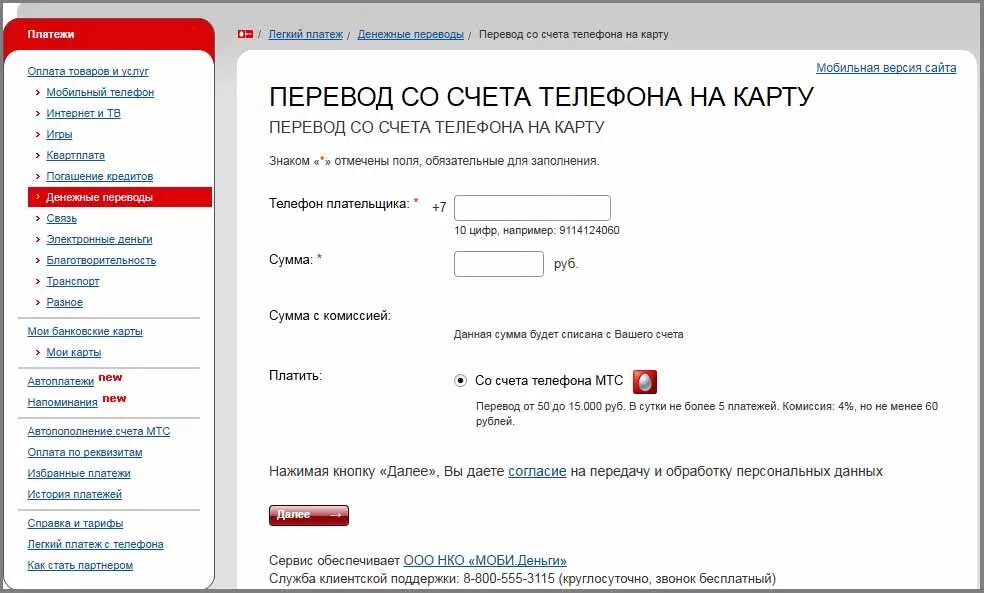Screen dimensions: 984x593
Task: Open 'Автопополнение счета МТС' link
Action: [99, 432]
